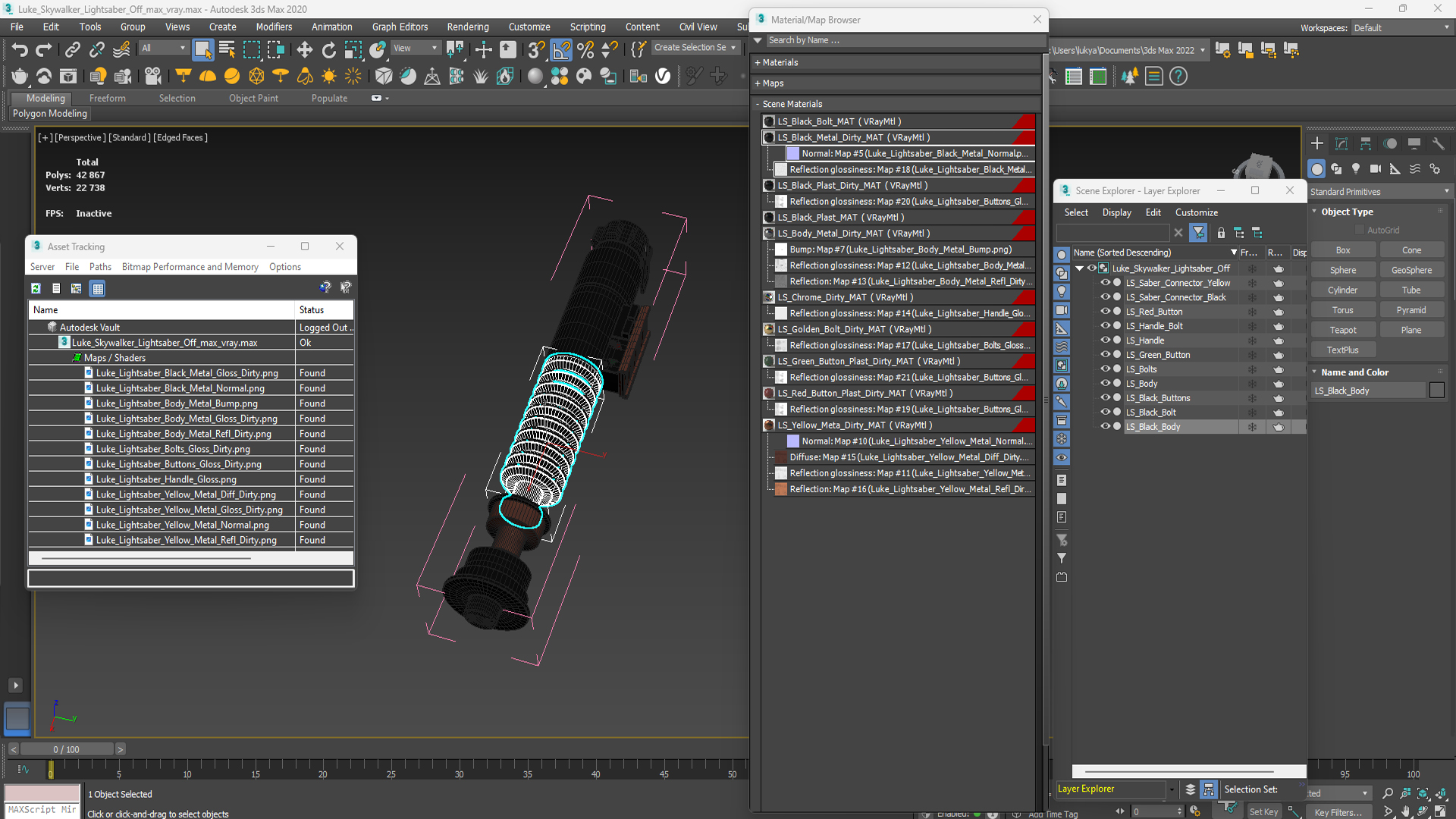Click the Help question mark icon

[1178, 76]
